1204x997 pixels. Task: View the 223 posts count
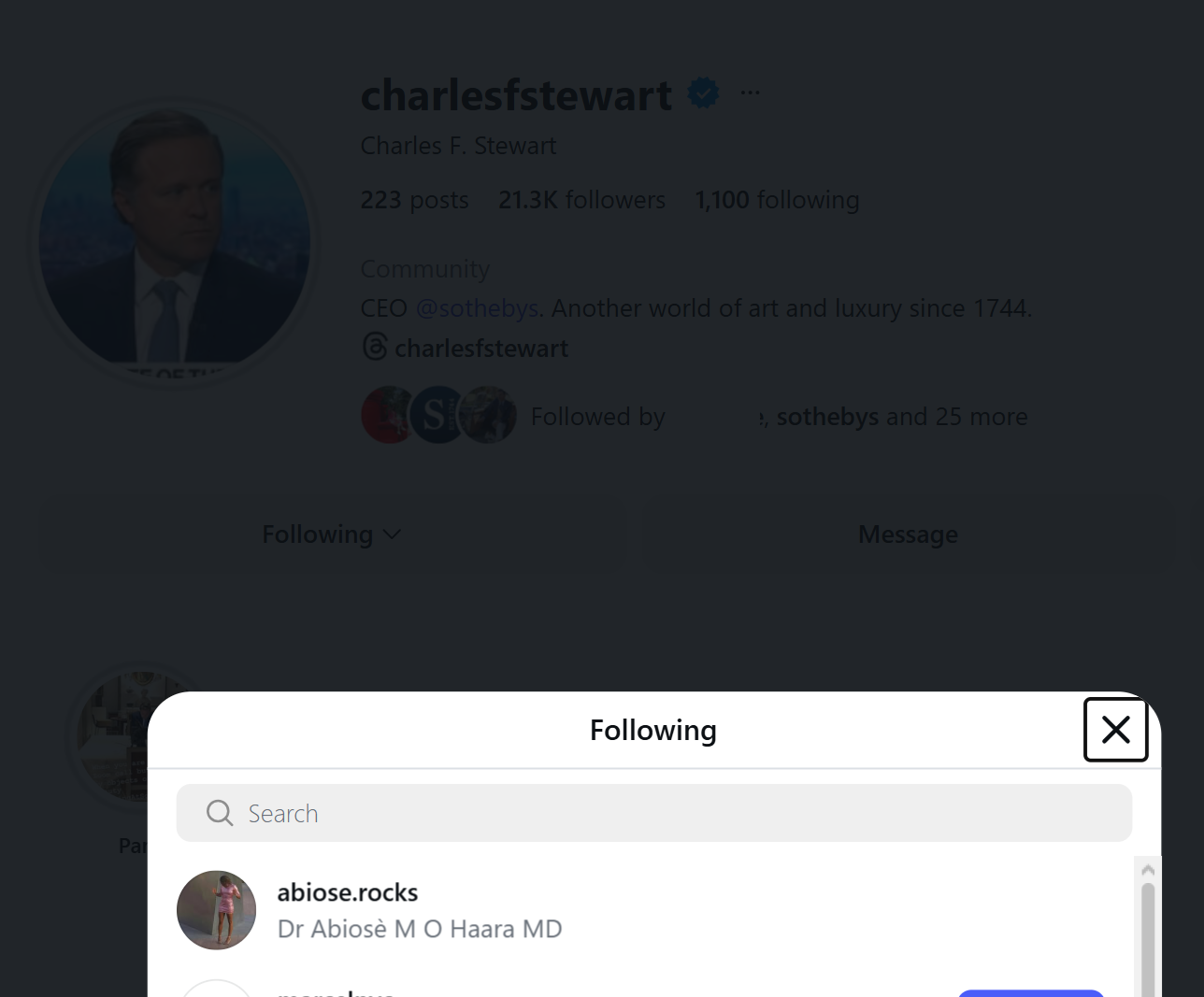coord(415,200)
